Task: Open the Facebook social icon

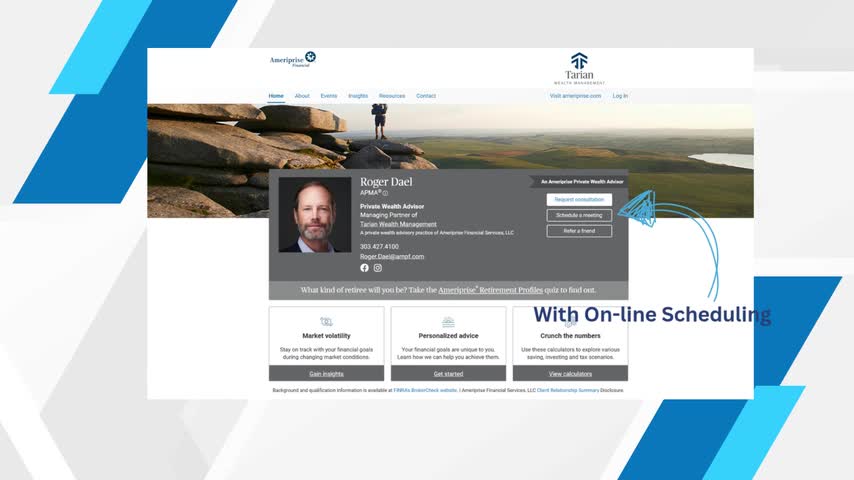Action: [364, 268]
